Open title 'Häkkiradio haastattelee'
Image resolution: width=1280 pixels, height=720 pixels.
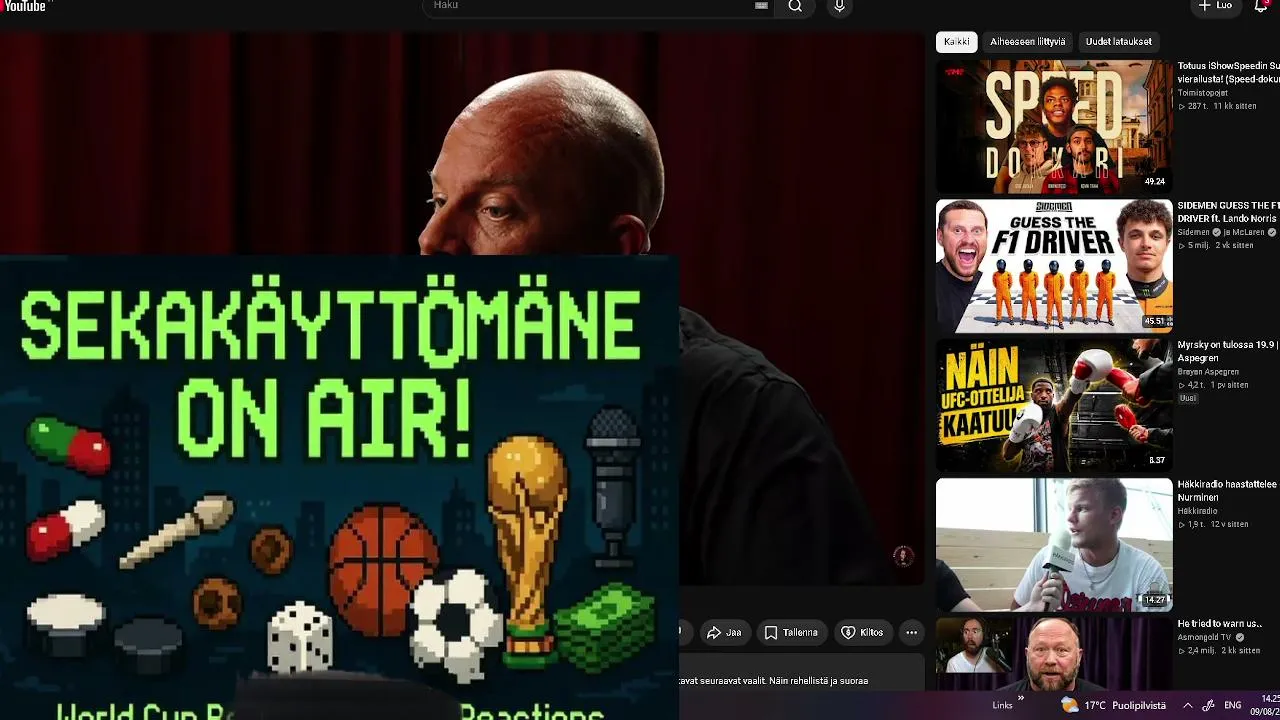click(1228, 490)
